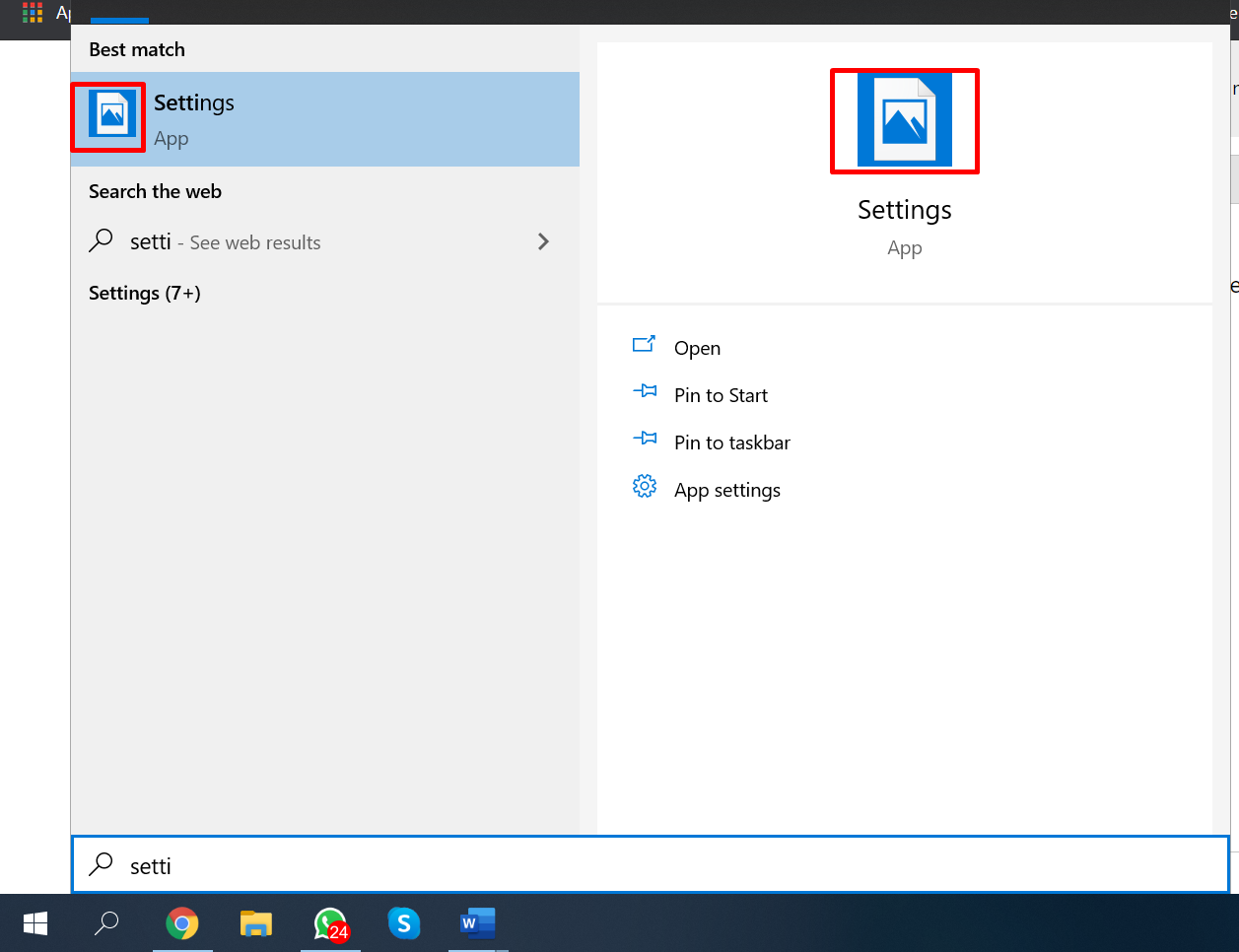Click the search box containing setti
The image size is (1239, 952).
click(651, 865)
